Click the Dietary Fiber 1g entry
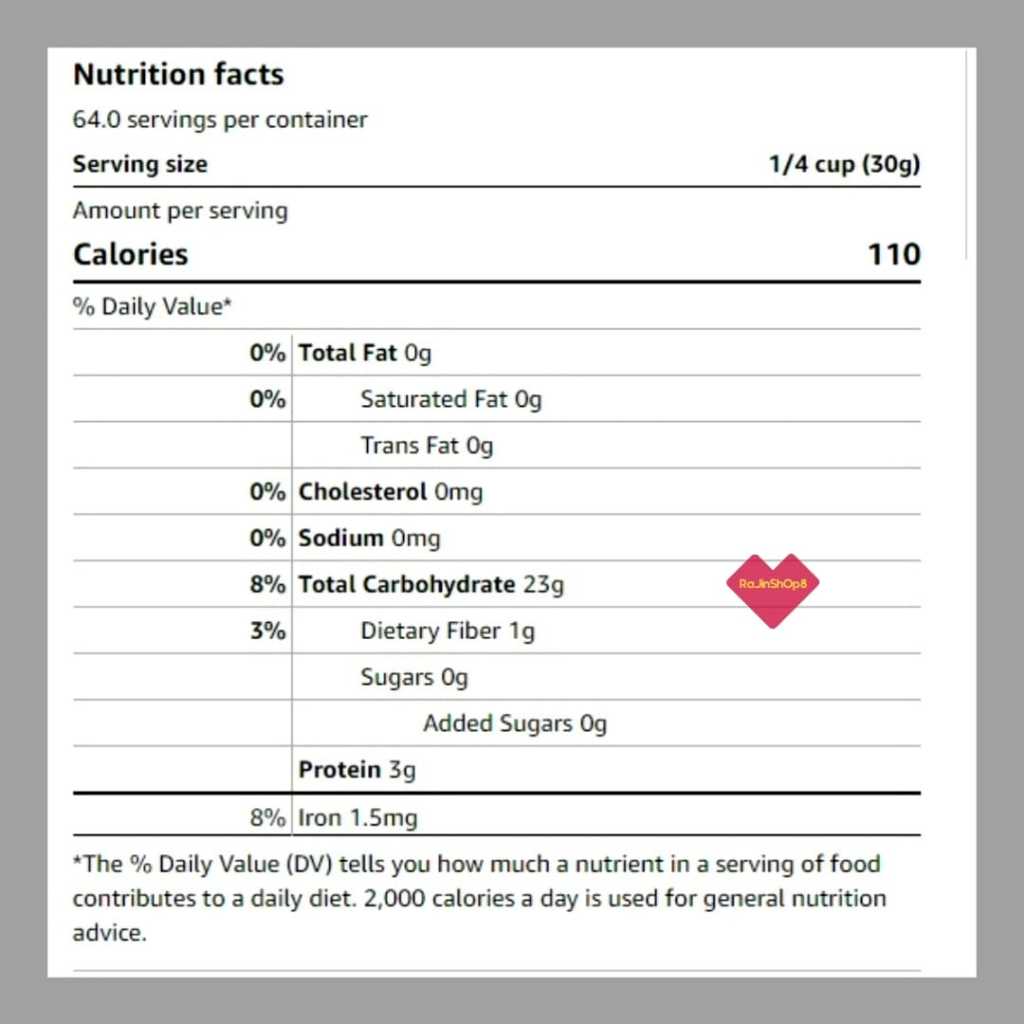Image resolution: width=1024 pixels, height=1024 pixels. 448,631
